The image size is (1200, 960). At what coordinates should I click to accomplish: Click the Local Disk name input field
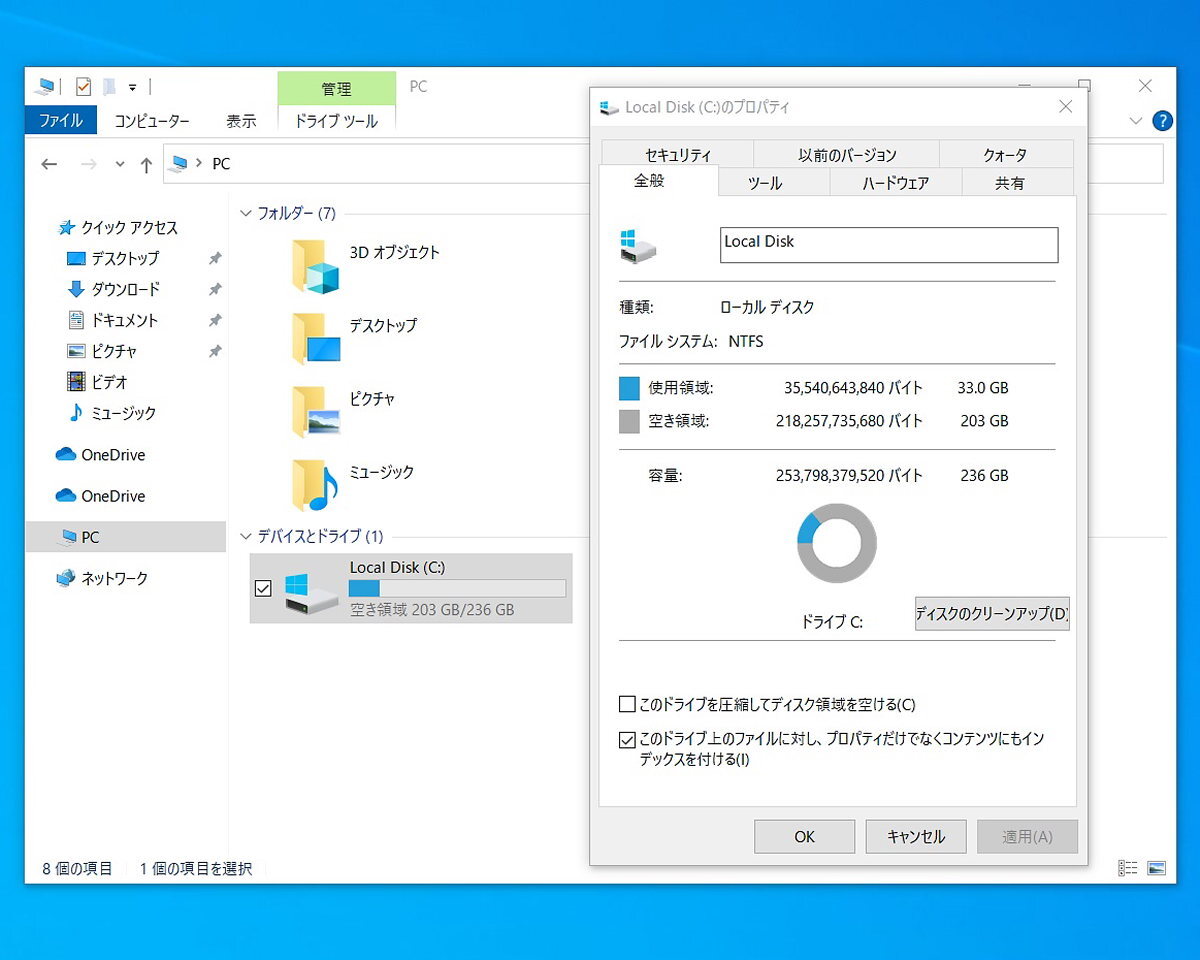889,245
